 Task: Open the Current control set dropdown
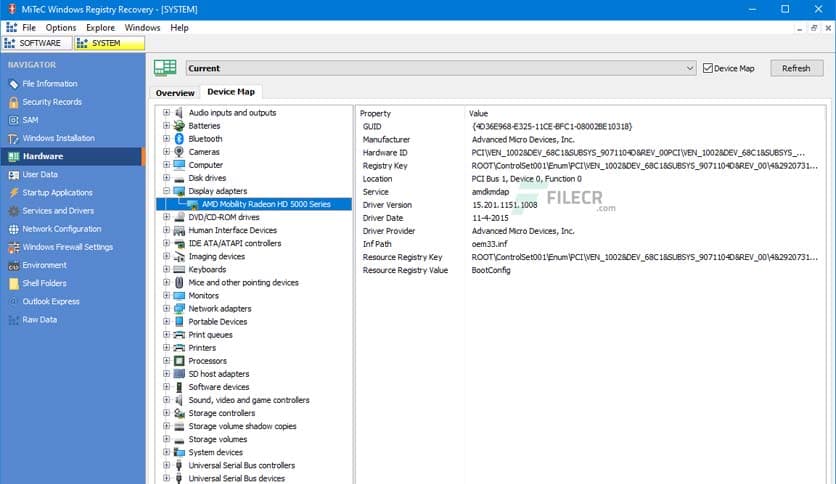click(x=440, y=68)
